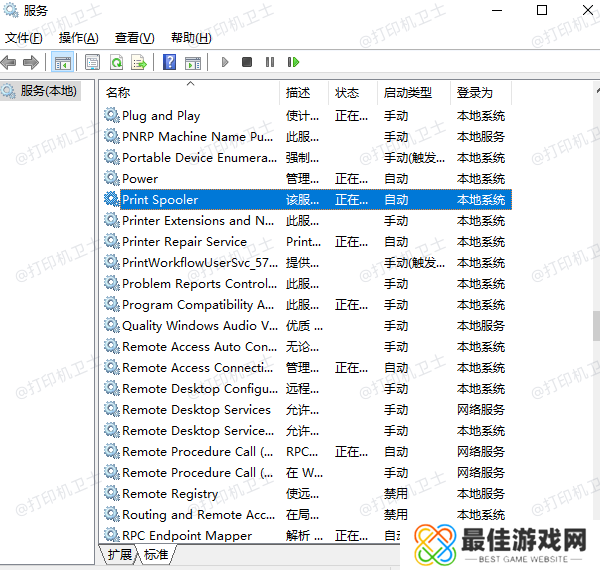600x570 pixels.
Task: Click Stop Service square icon
Action: point(247,62)
